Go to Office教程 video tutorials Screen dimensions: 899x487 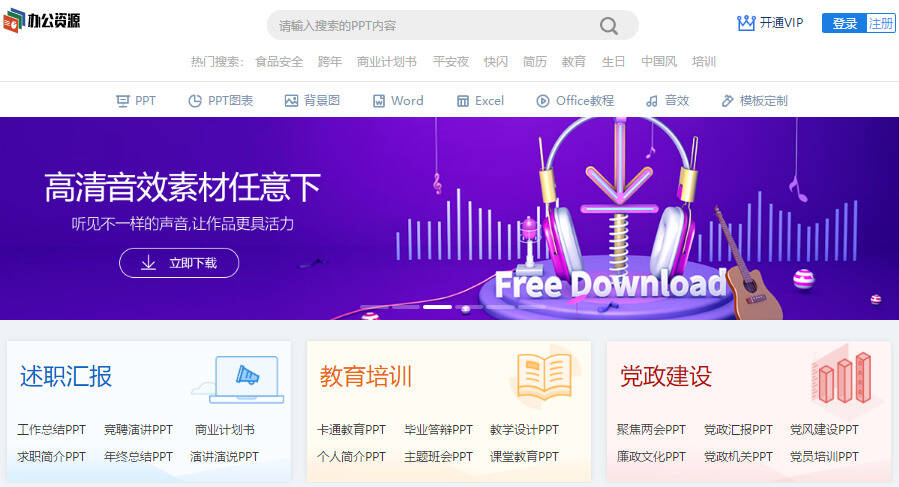pyautogui.click(x=575, y=101)
